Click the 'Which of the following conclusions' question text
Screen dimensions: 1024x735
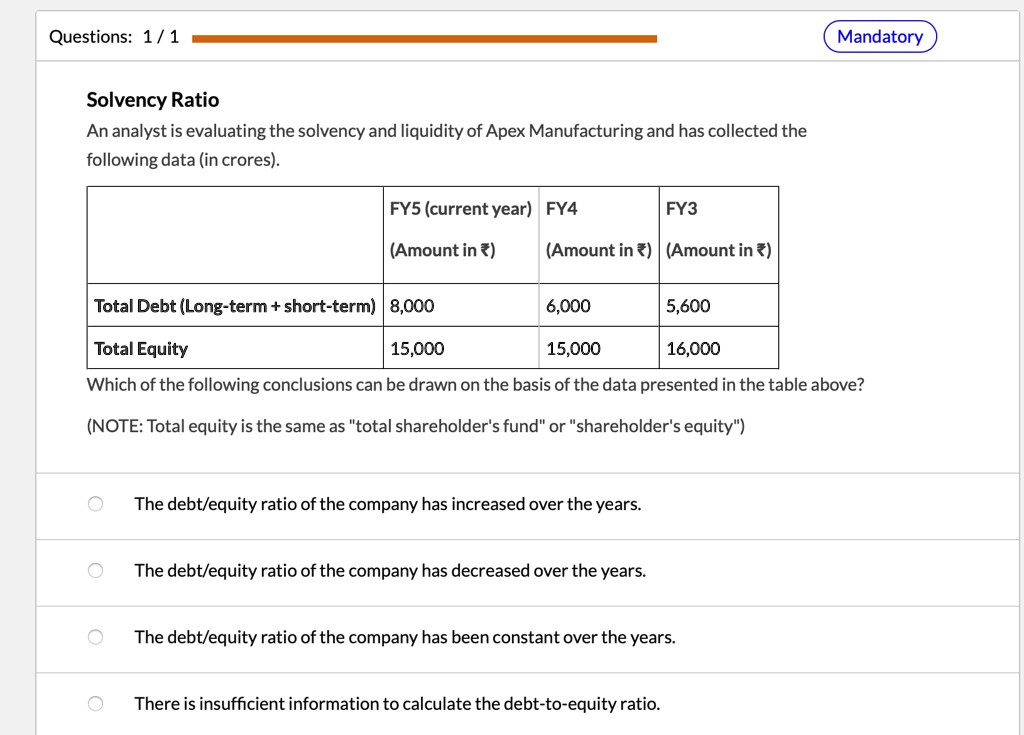pyautogui.click(x=475, y=384)
